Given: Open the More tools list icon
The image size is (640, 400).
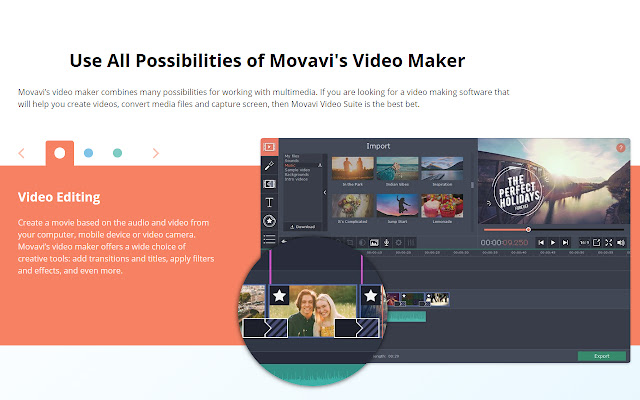Looking at the screenshot, I should coord(269,239).
